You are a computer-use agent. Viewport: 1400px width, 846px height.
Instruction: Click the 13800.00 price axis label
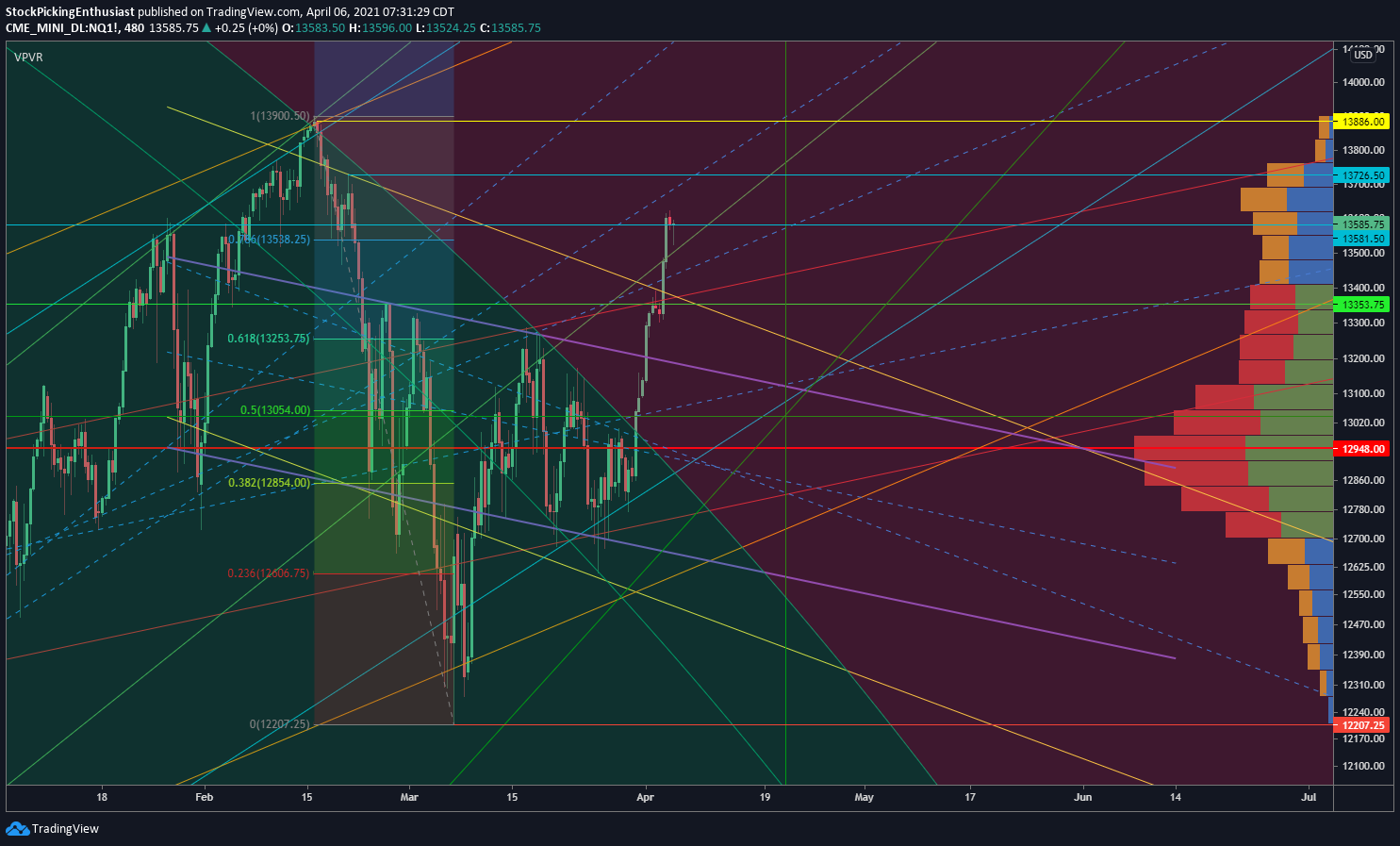[x=1363, y=150]
